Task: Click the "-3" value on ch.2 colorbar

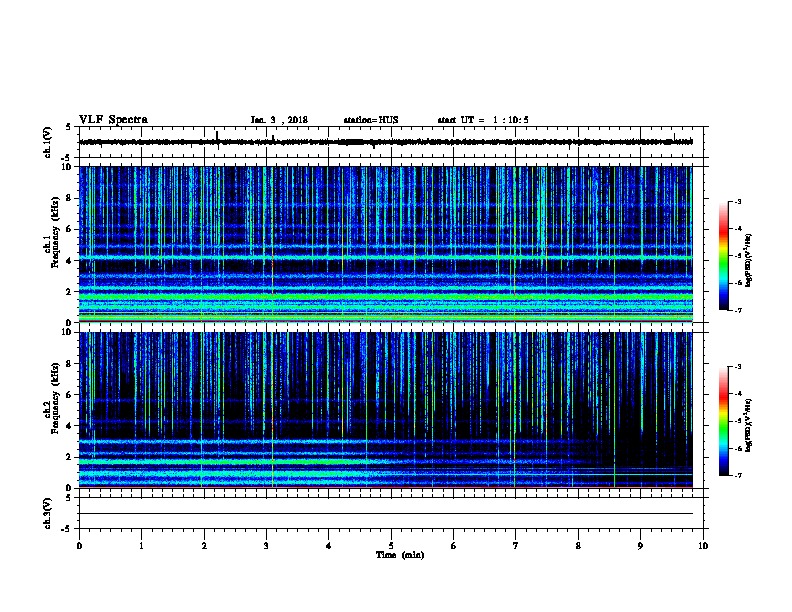Action: (x=738, y=367)
